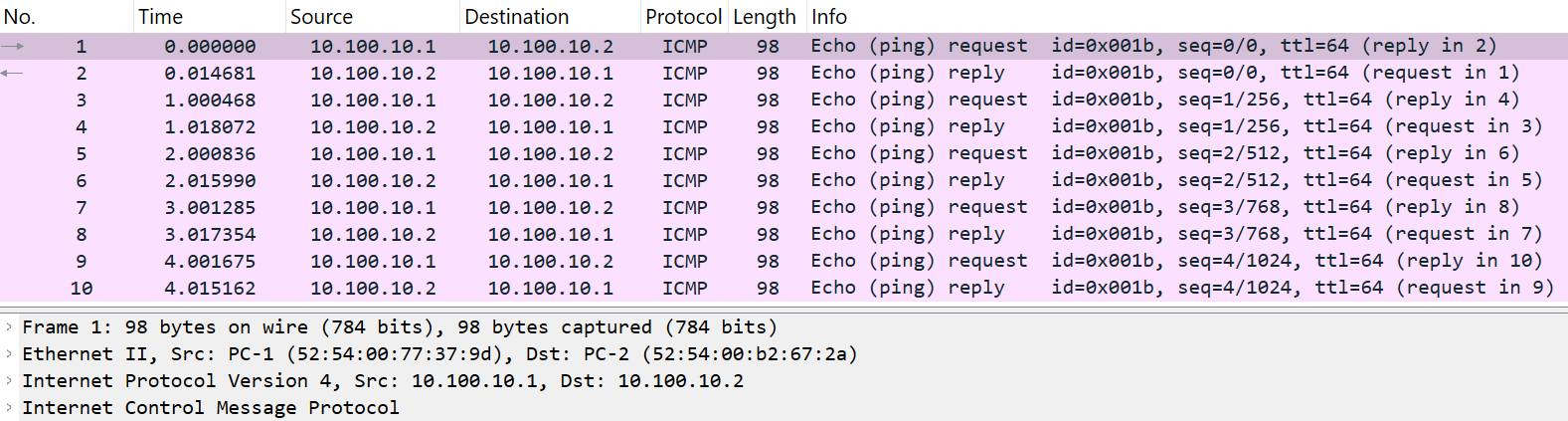Expand the Ethernet II tree node
The image size is (1568, 421).
(x=9, y=354)
